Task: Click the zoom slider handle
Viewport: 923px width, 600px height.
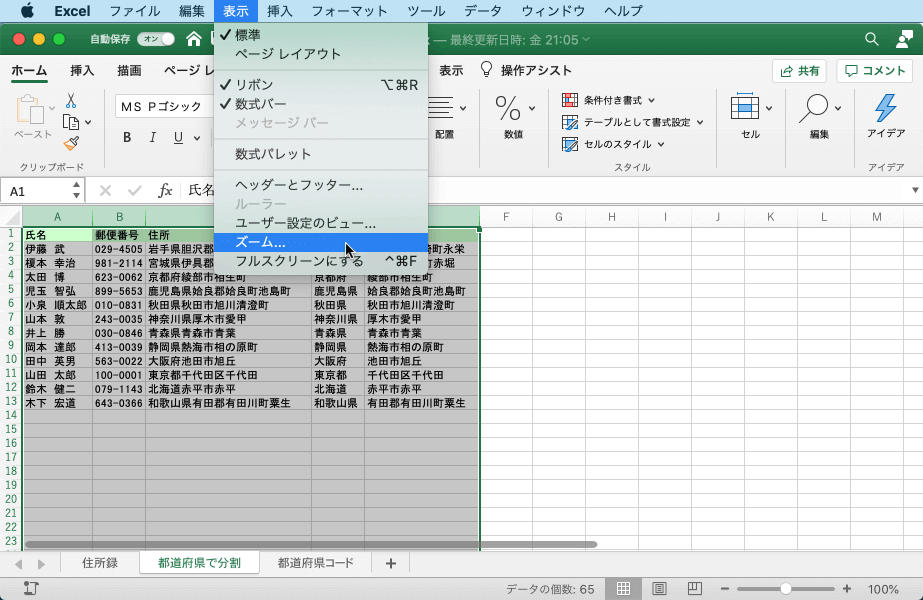Action: (785, 589)
